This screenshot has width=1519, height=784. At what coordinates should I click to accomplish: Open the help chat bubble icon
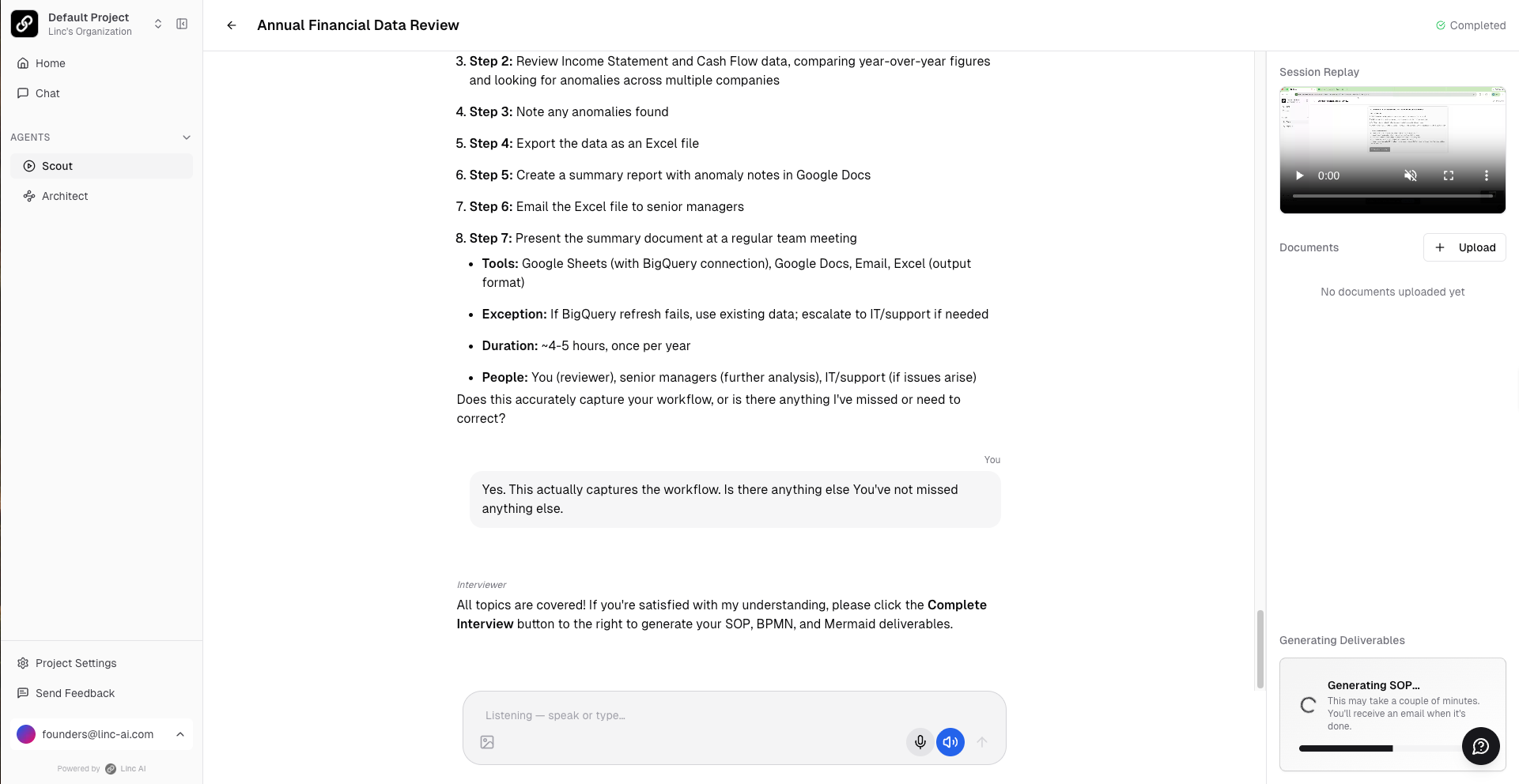tap(1480, 746)
